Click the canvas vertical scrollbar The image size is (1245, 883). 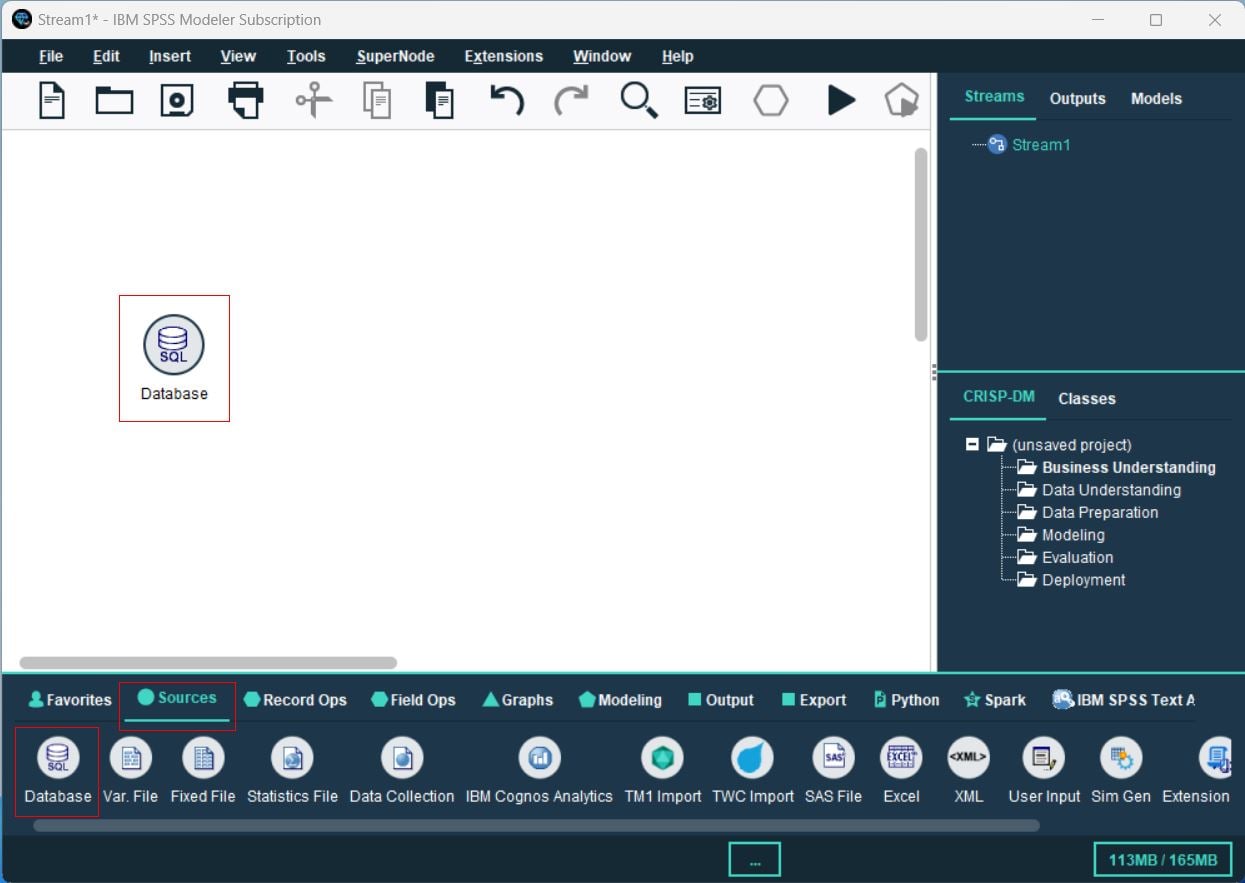921,245
